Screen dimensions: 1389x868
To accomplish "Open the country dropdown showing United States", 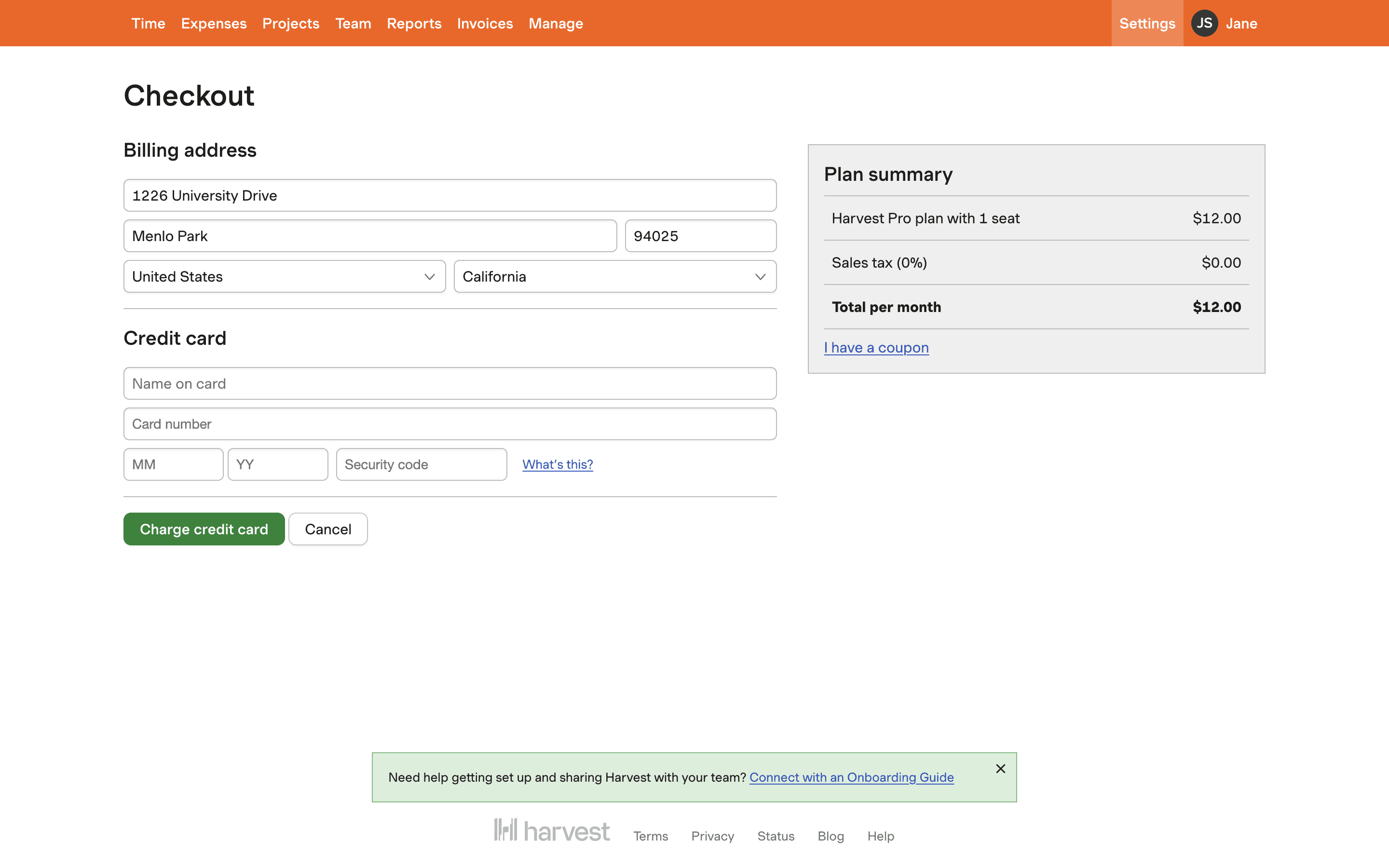I will (x=285, y=277).
